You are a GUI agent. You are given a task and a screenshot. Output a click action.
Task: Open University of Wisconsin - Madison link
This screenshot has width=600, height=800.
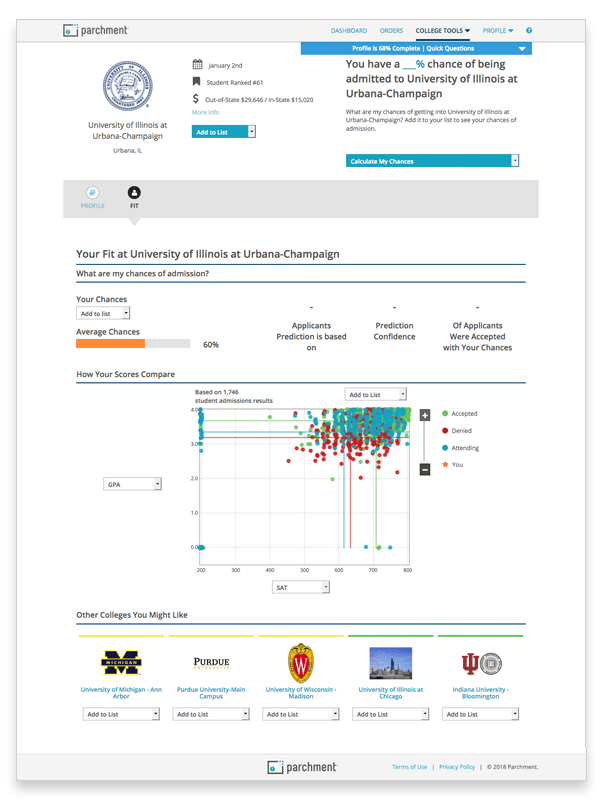point(301,693)
